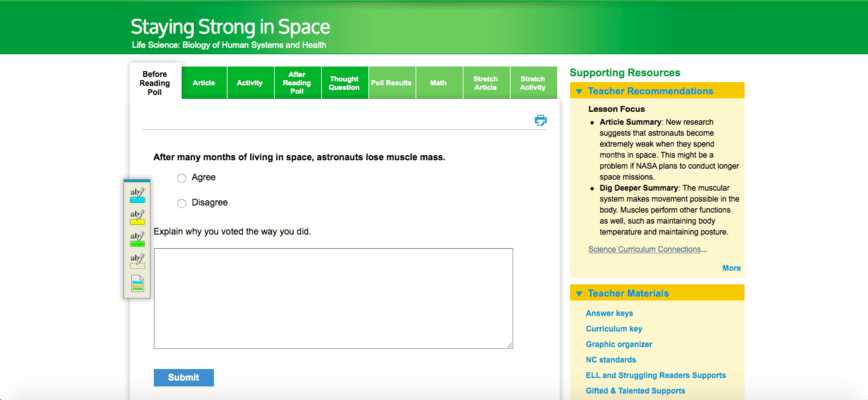Choose the Agree radio button
This screenshot has width=868, height=400.
(182, 178)
